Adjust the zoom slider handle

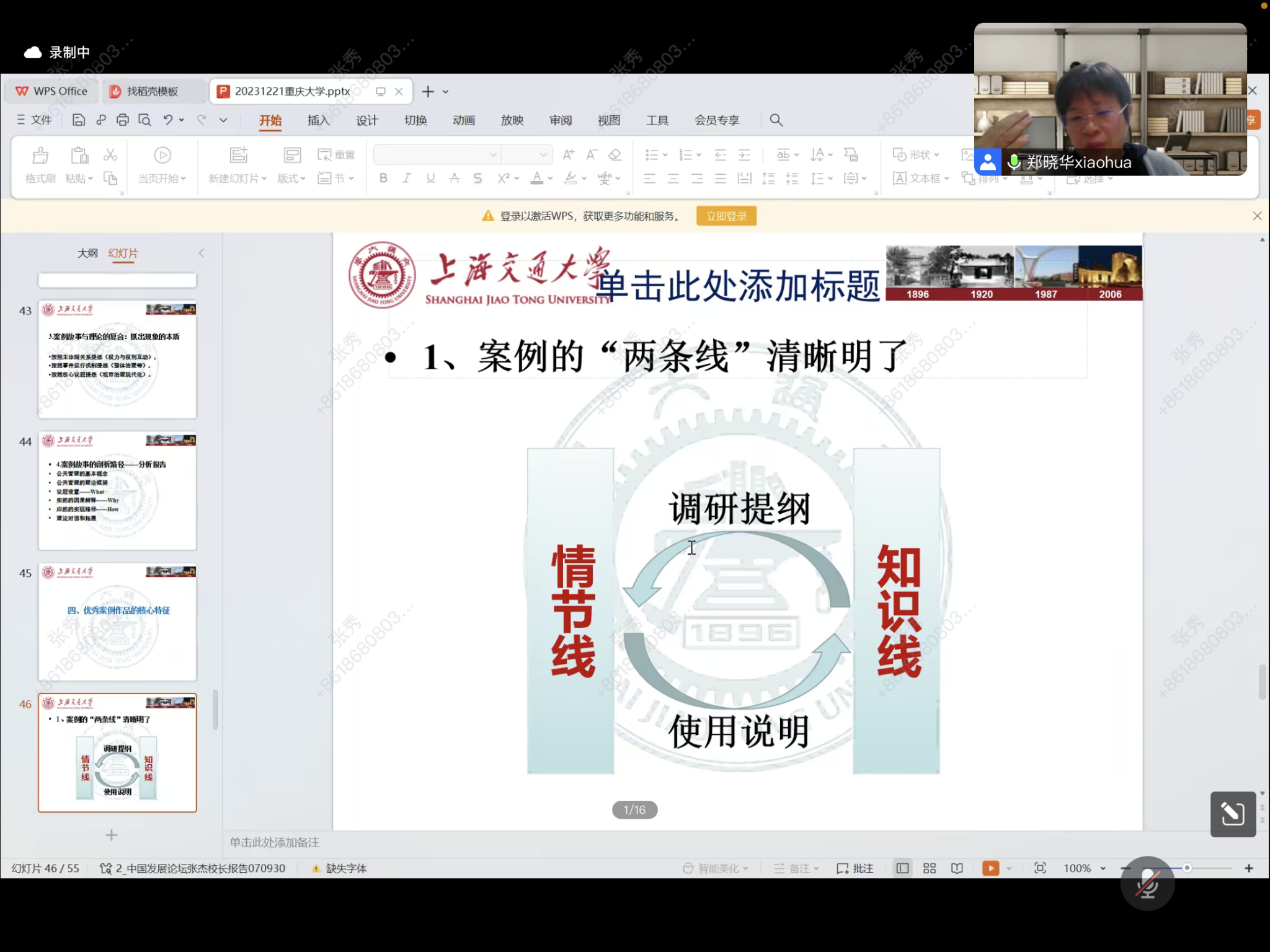(x=1186, y=868)
